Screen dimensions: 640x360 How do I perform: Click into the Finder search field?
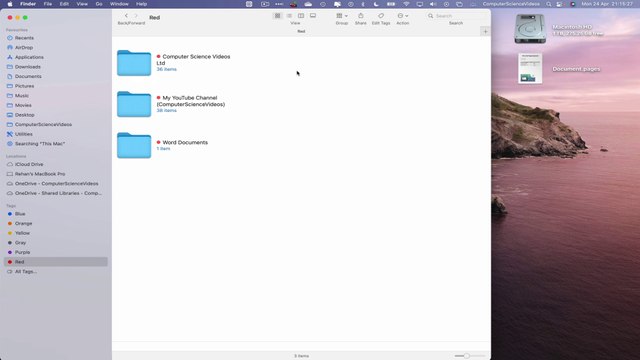click(x=456, y=16)
